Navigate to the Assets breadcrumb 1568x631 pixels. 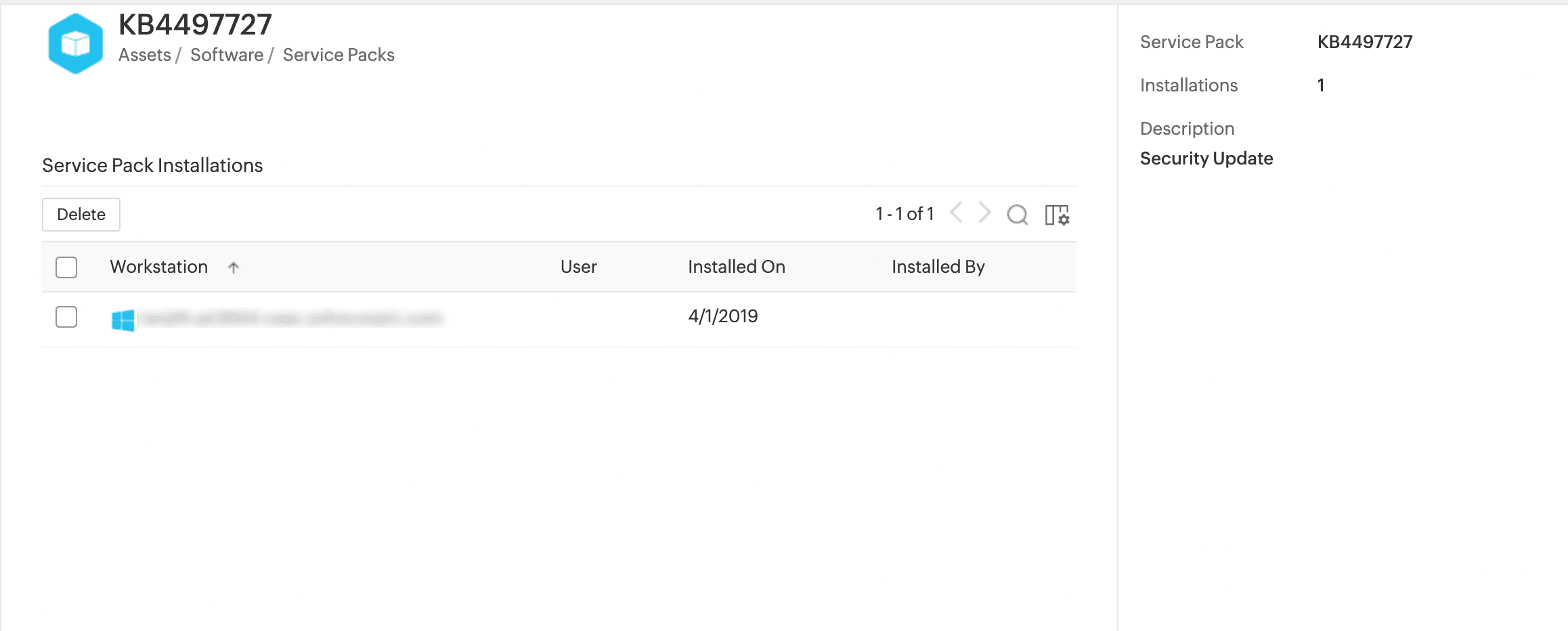click(144, 55)
